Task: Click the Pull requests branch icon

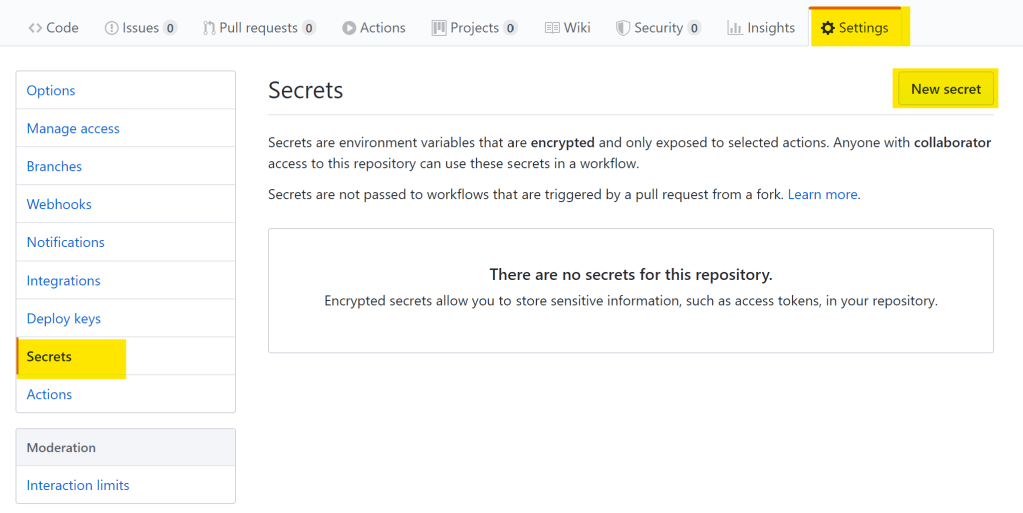Action: pyautogui.click(x=208, y=28)
